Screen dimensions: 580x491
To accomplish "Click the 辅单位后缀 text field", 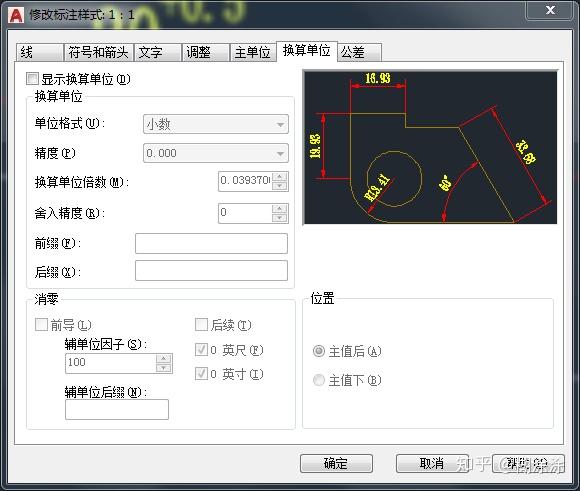I will click(117, 409).
